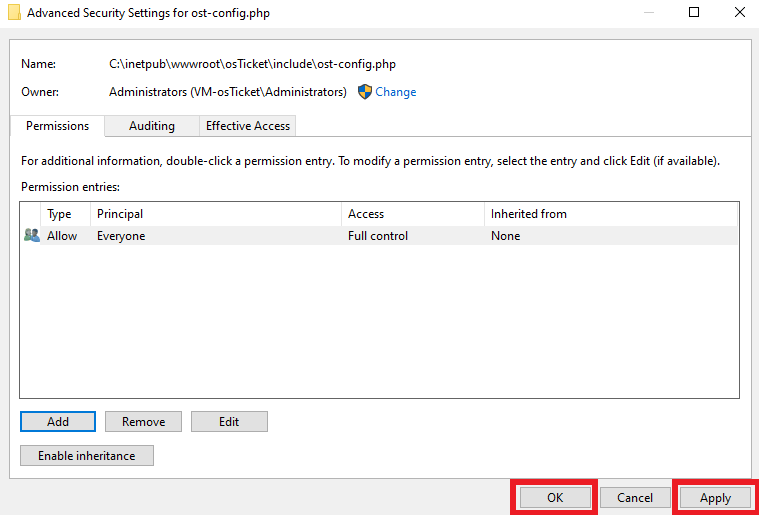Select the users group icon for Everyone

point(31,236)
